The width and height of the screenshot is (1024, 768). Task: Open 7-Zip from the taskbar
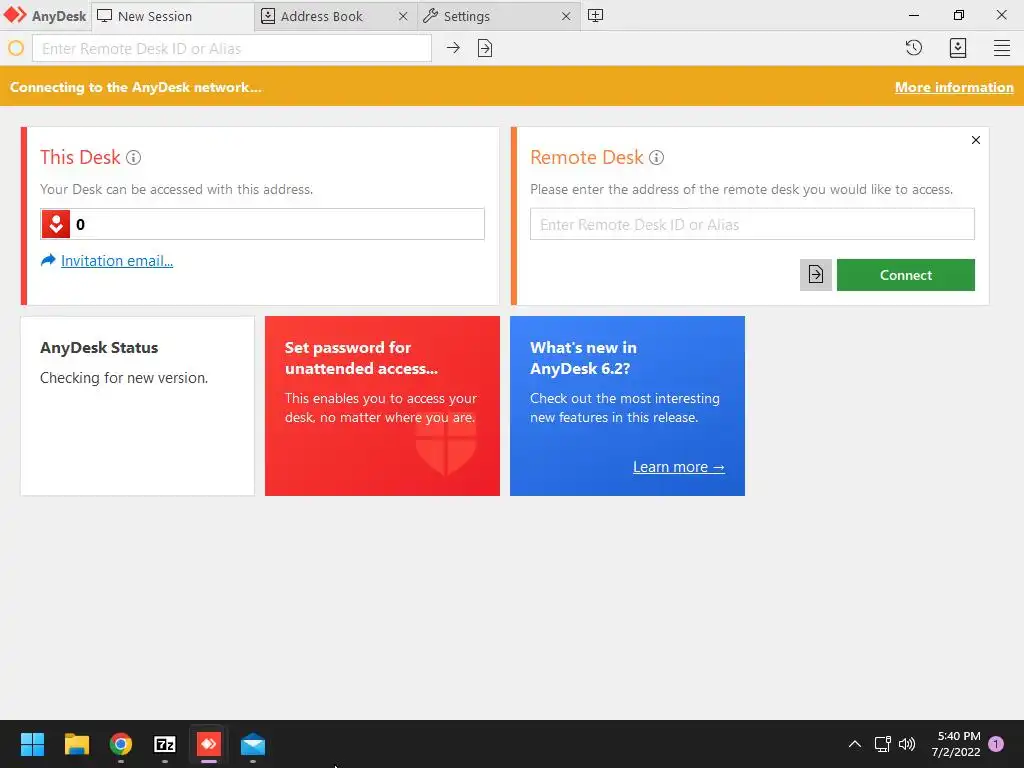165,744
